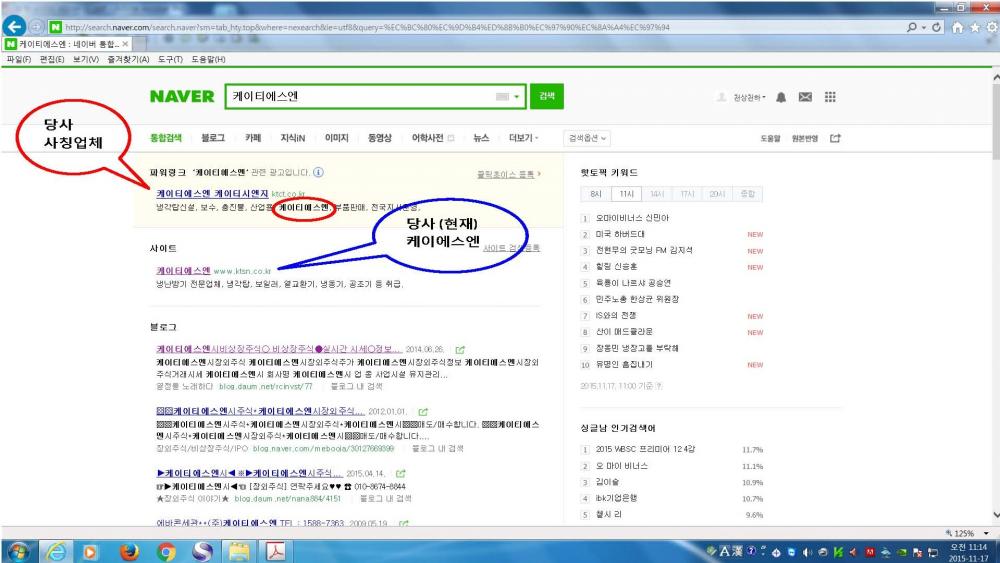Click the Naver search input field
This screenshot has width=1000, height=563.
(x=362, y=97)
